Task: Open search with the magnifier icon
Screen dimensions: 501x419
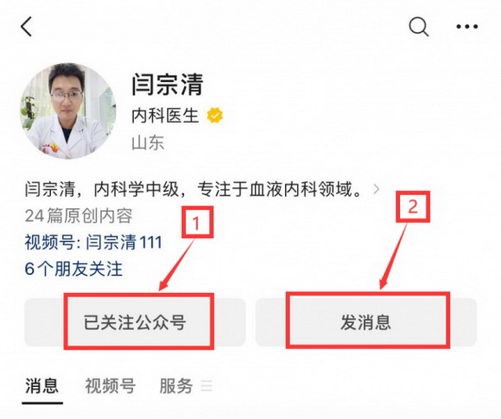Action: pyautogui.click(x=418, y=26)
